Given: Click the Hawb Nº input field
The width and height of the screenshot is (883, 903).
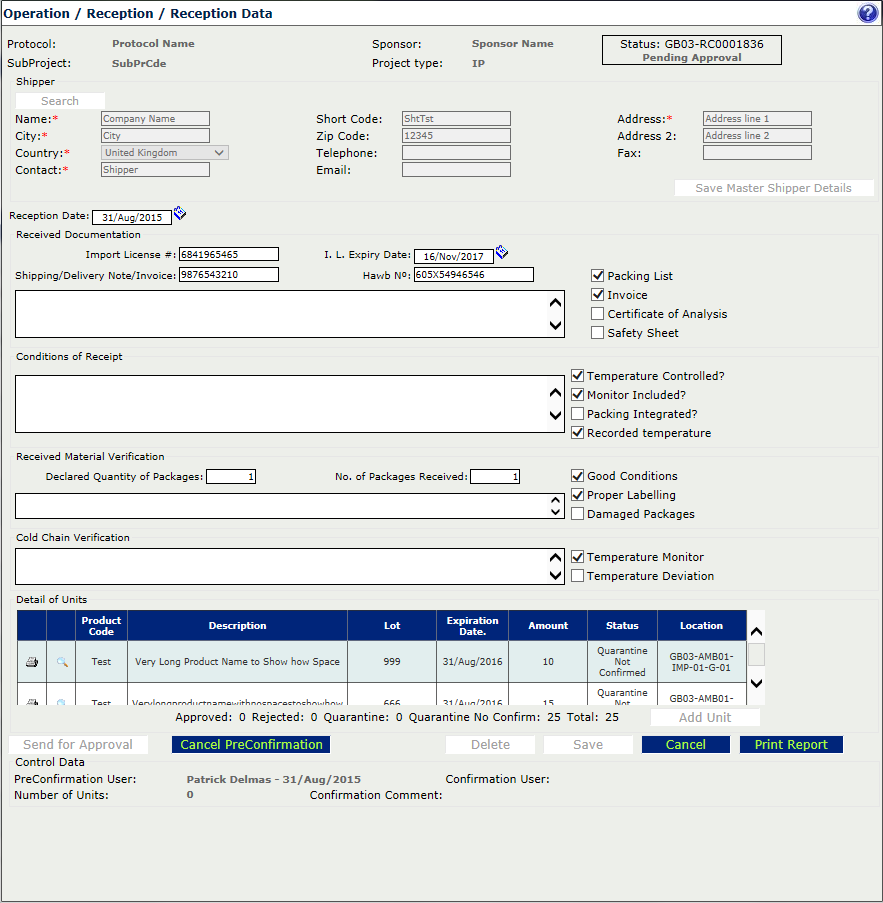Looking at the screenshot, I should [473, 275].
